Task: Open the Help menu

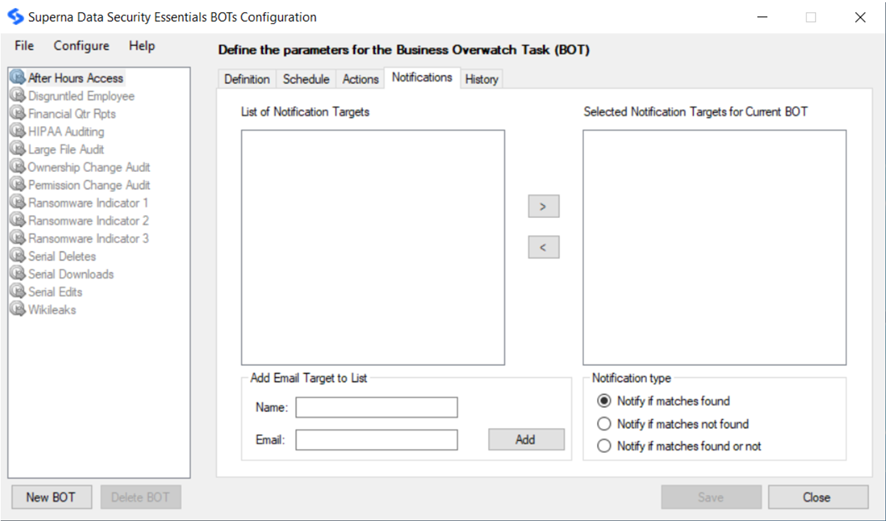Action: click(142, 46)
